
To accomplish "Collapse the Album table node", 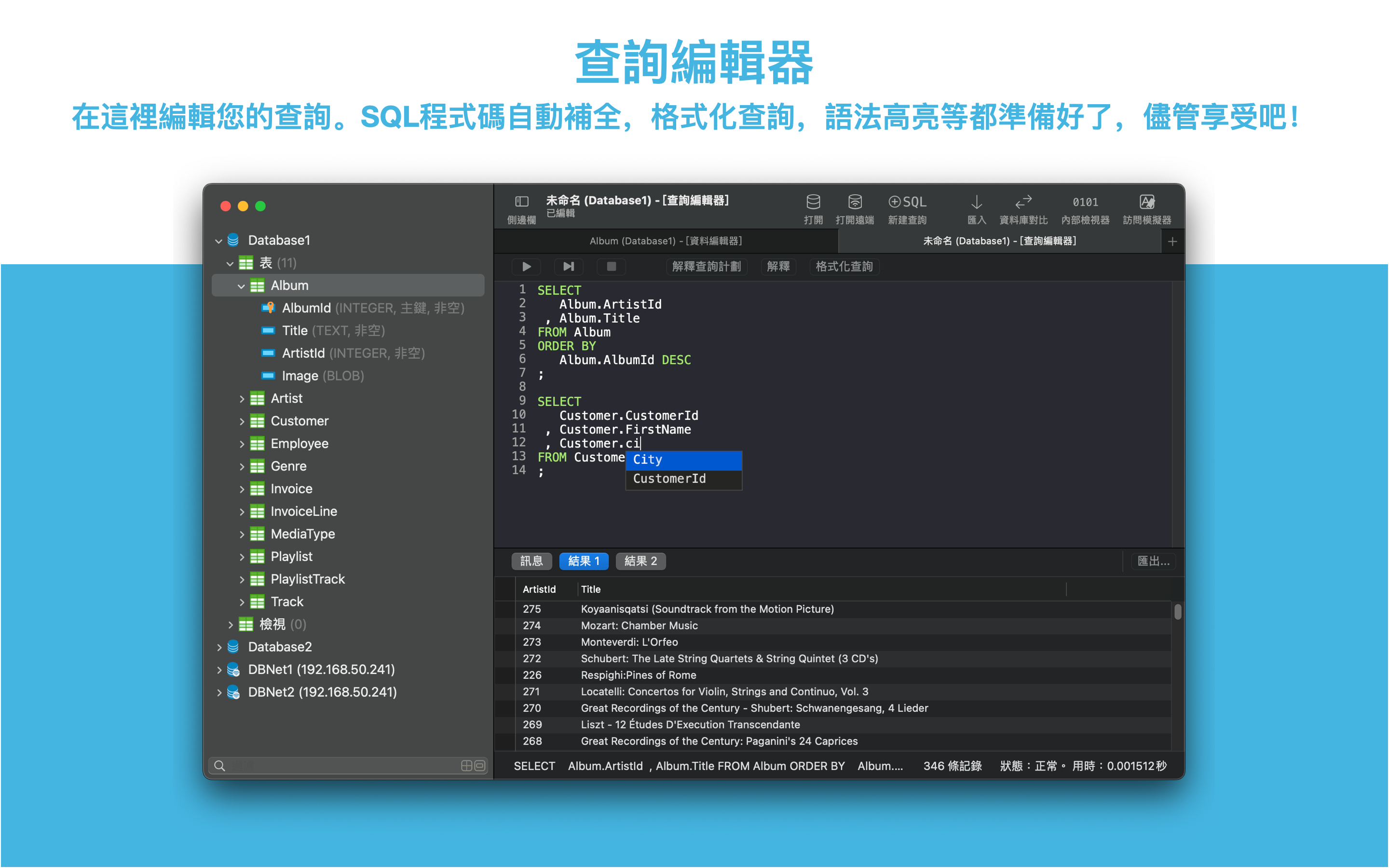I will click(241, 286).
